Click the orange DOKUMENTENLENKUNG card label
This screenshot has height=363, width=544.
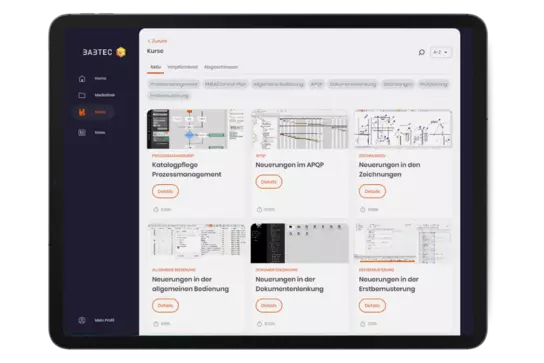277,270
